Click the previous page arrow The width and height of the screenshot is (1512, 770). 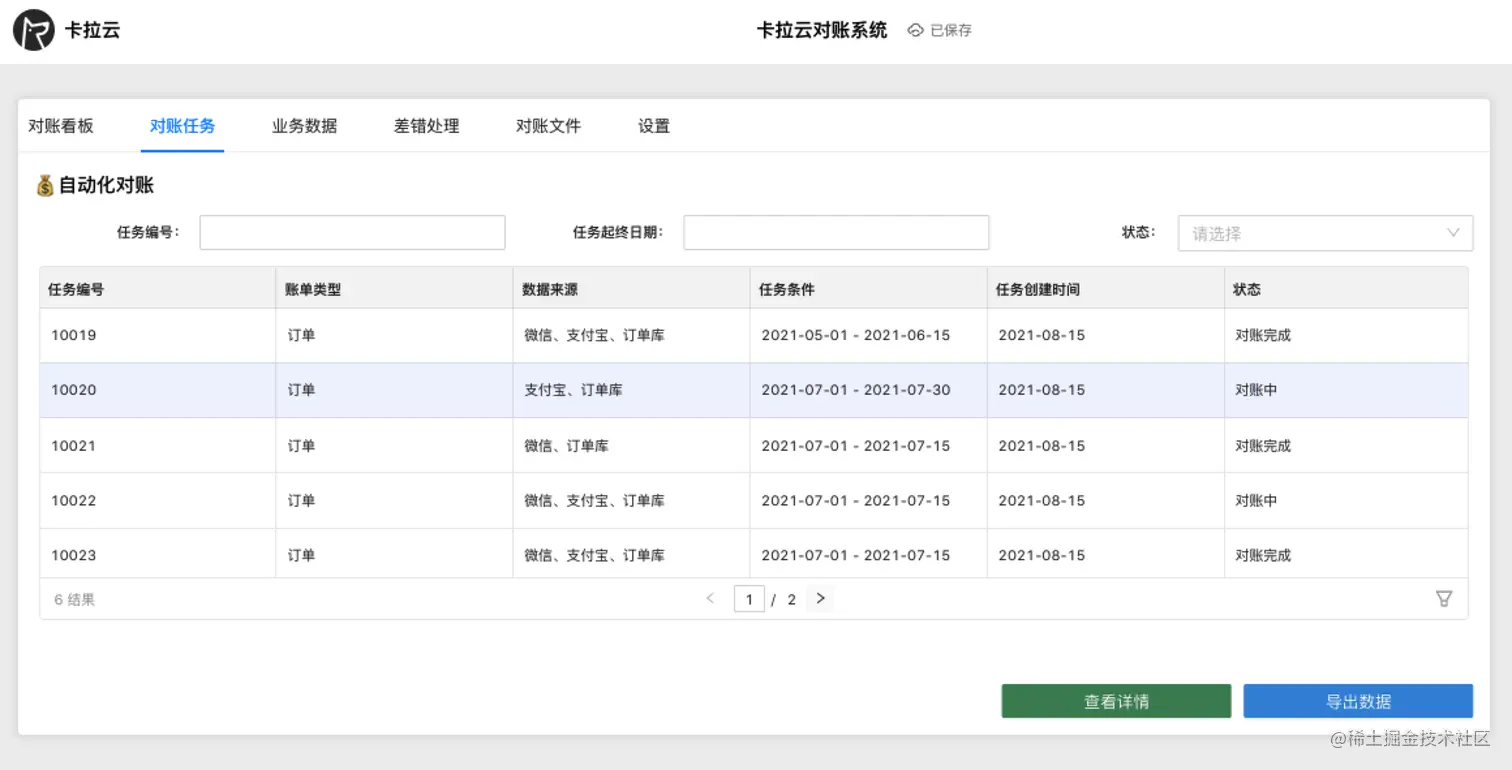[x=710, y=598]
